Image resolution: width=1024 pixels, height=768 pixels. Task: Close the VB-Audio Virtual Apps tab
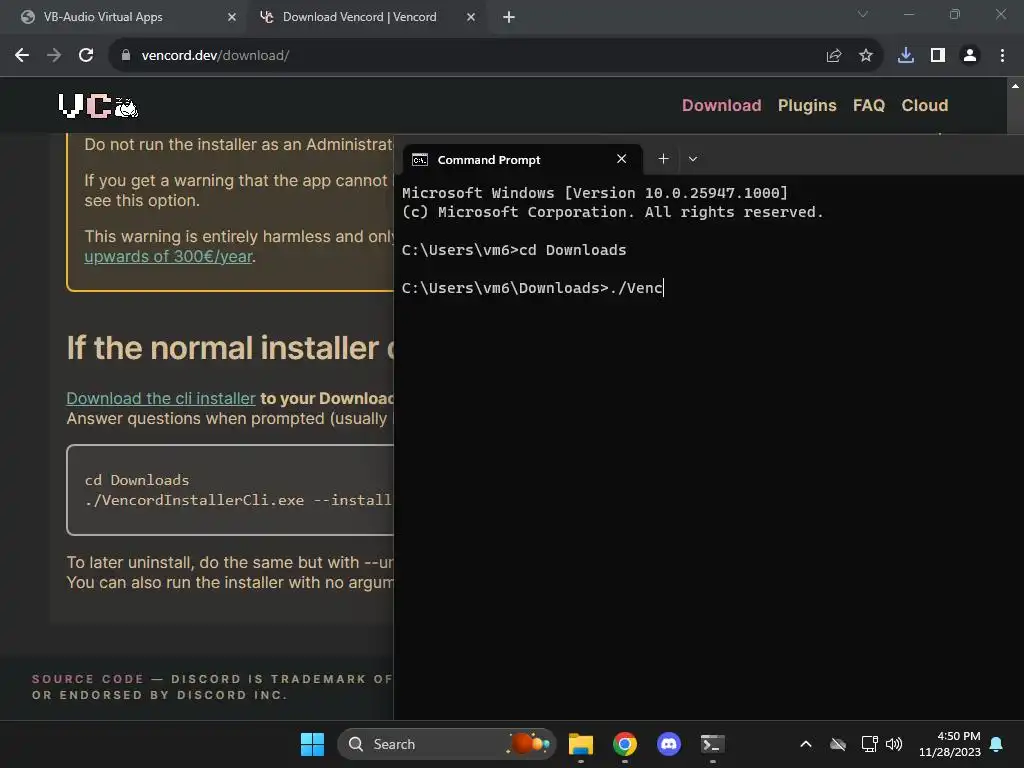[x=231, y=17]
